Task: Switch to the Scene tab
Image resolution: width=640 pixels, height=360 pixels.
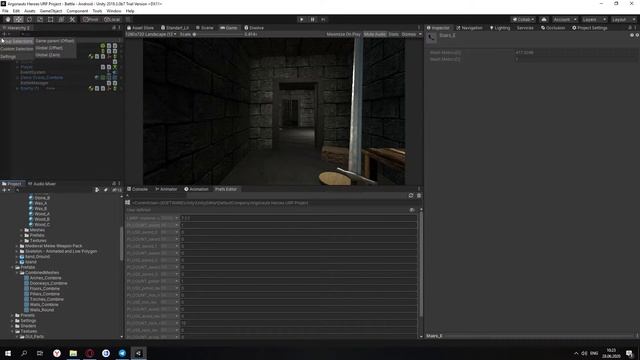Action: (x=205, y=28)
